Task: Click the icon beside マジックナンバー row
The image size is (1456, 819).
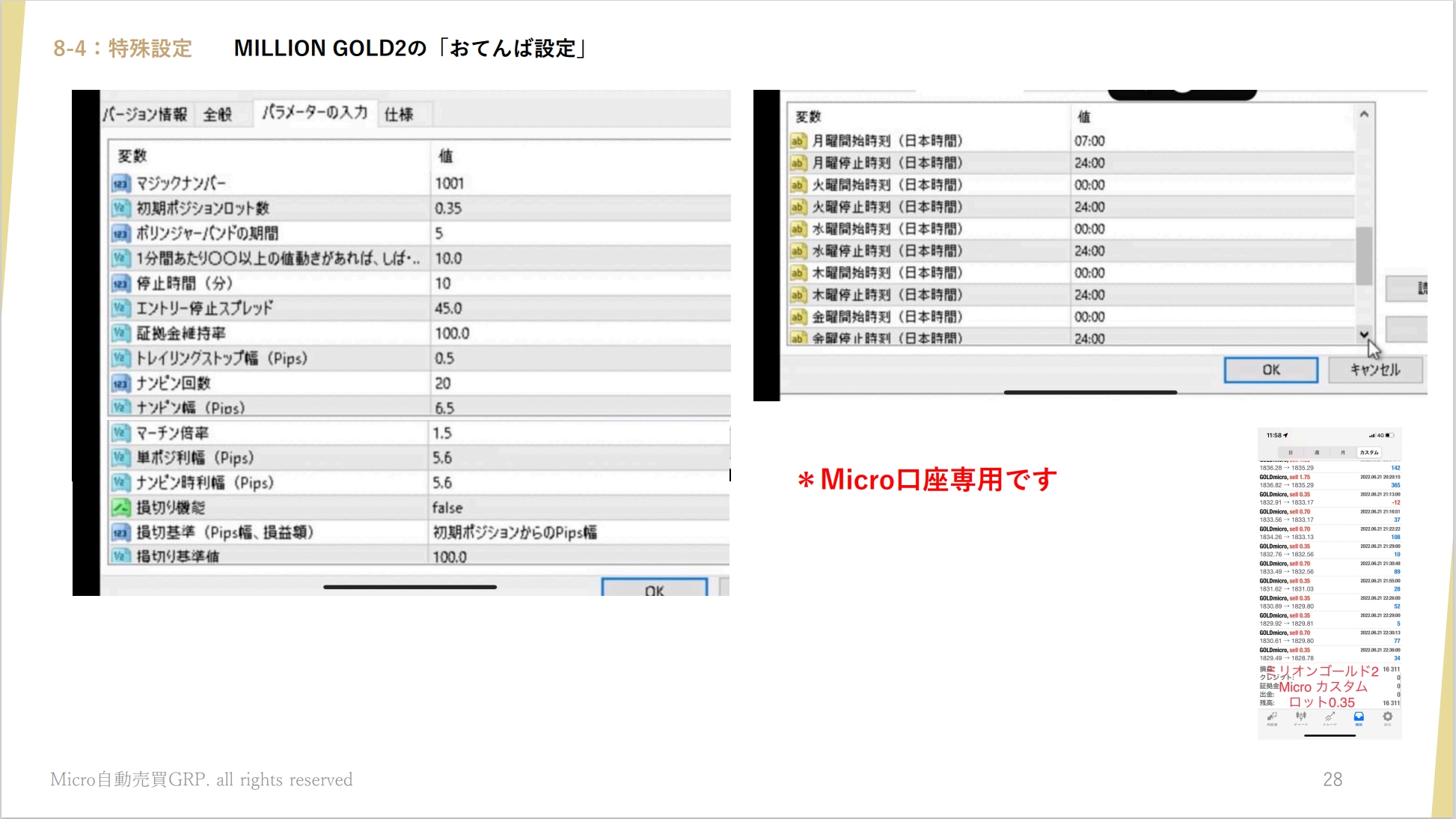Action: click(x=120, y=183)
